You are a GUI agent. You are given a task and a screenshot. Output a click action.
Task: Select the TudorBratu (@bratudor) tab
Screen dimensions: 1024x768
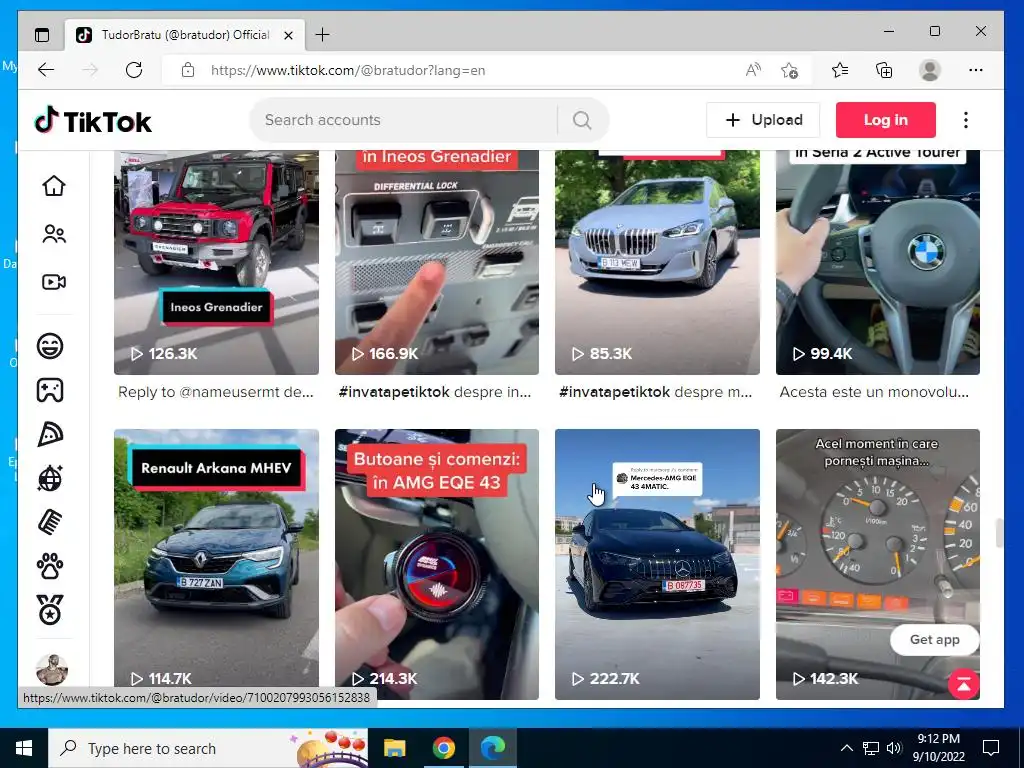pyautogui.click(x=185, y=35)
